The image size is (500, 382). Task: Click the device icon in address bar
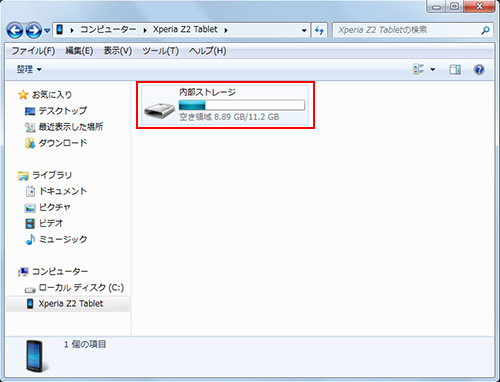pos(60,30)
